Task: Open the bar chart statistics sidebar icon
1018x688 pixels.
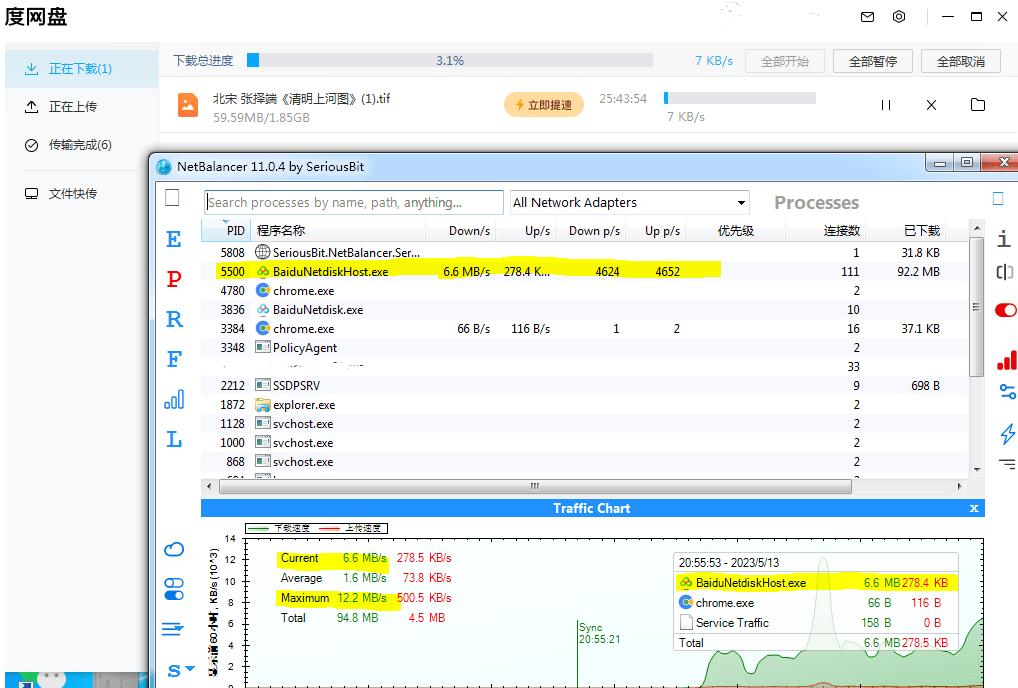Action: 174,400
